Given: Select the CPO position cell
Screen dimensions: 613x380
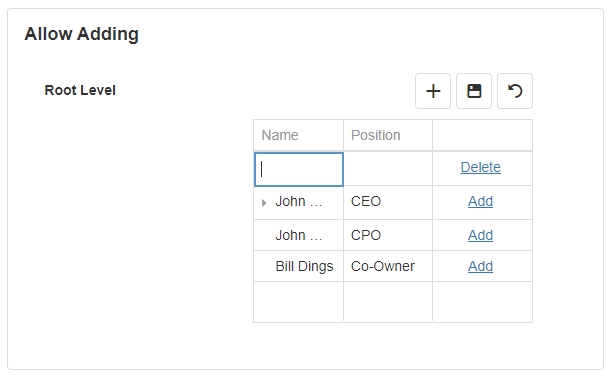Looking at the screenshot, I should (388, 235).
